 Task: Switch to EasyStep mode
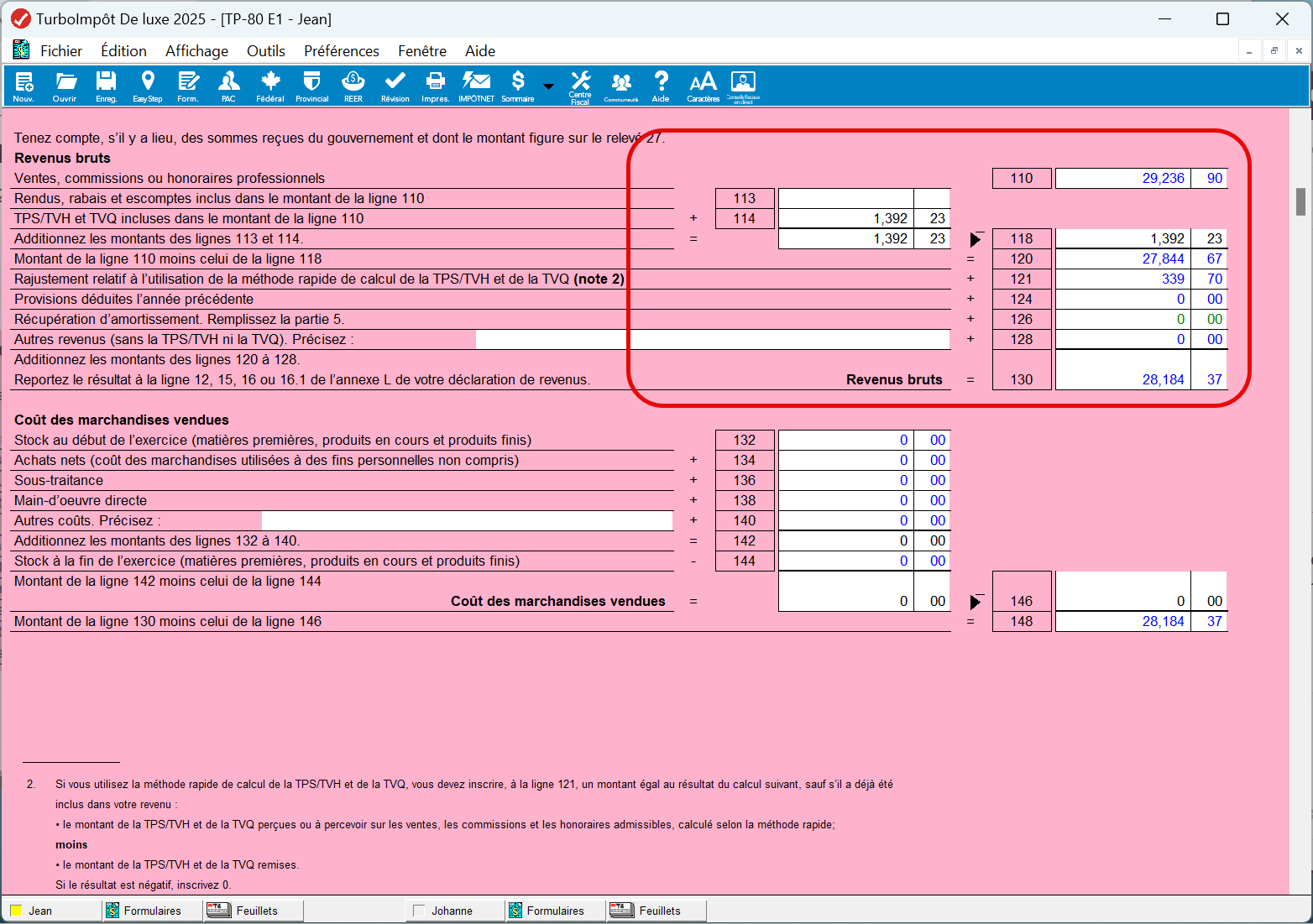click(x=148, y=86)
